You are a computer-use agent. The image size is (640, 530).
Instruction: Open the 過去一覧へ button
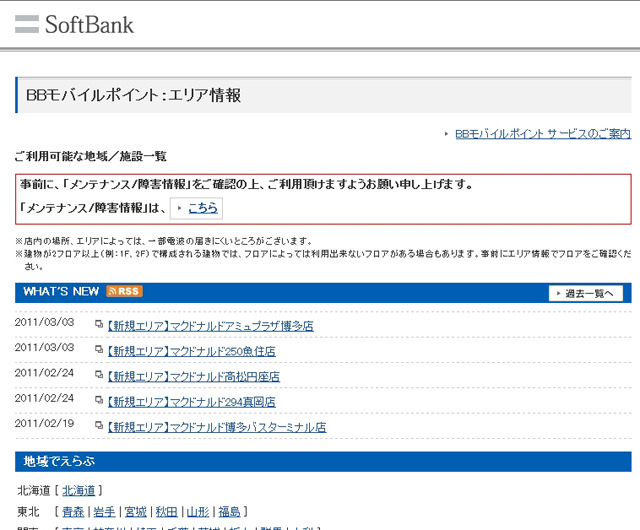(586, 293)
